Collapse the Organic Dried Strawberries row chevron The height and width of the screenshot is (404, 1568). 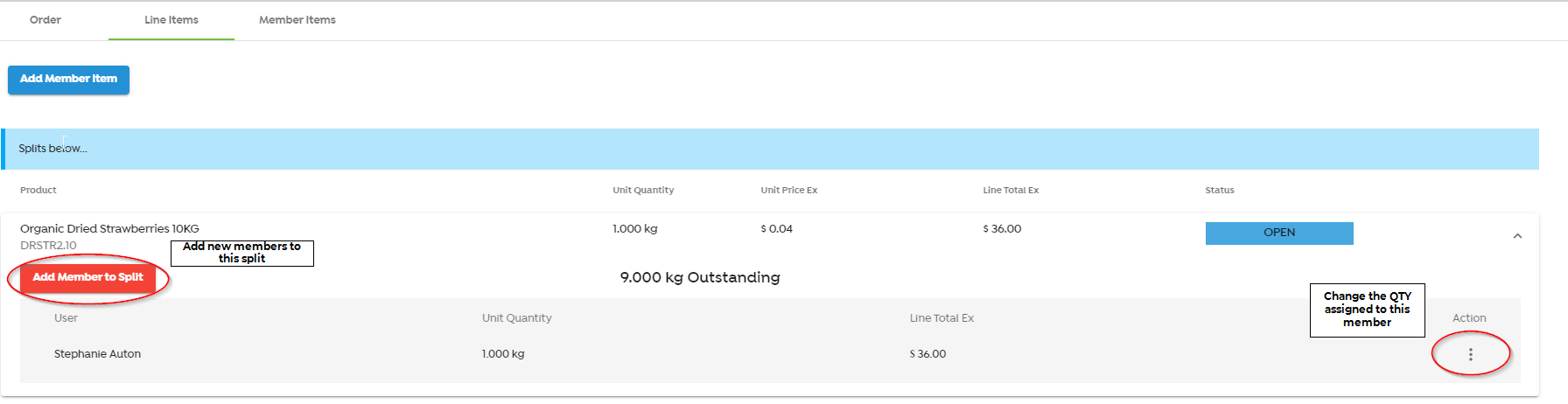pyautogui.click(x=1517, y=236)
